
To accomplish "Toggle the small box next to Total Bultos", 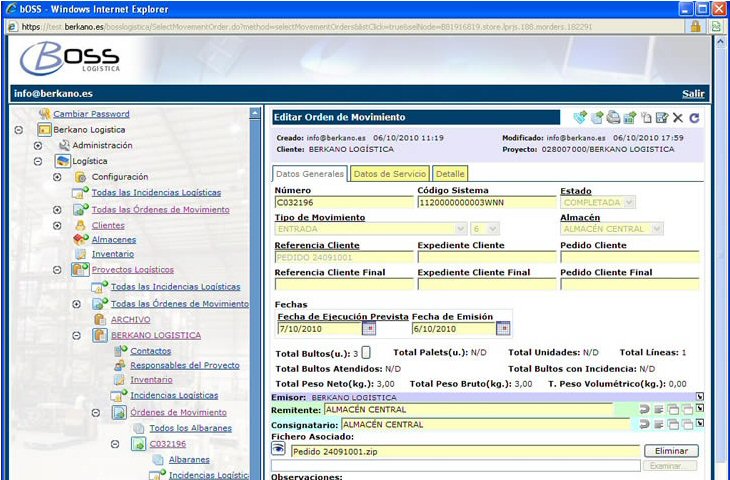I will tap(366, 352).
